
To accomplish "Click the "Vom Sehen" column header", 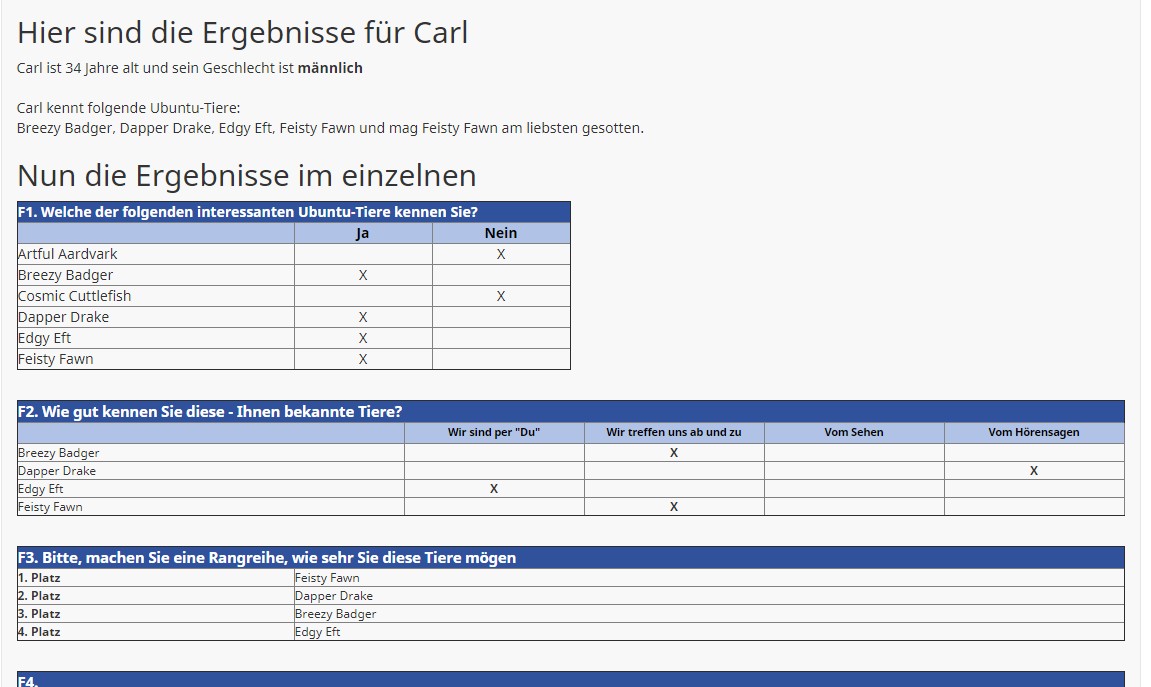I will pos(854,432).
